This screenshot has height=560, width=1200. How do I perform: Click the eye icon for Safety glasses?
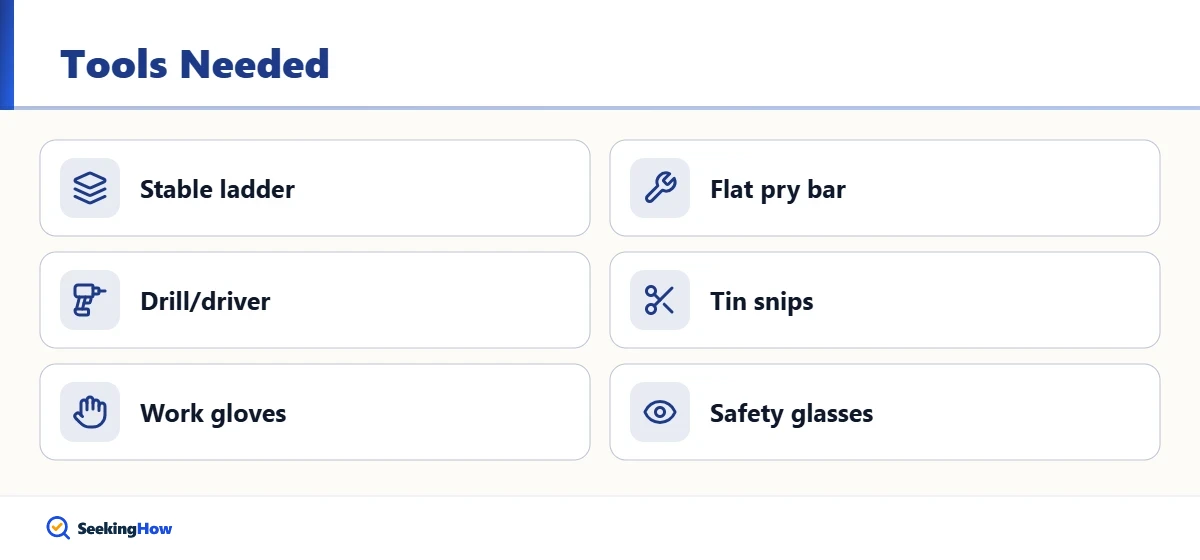click(x=660, y=412)
